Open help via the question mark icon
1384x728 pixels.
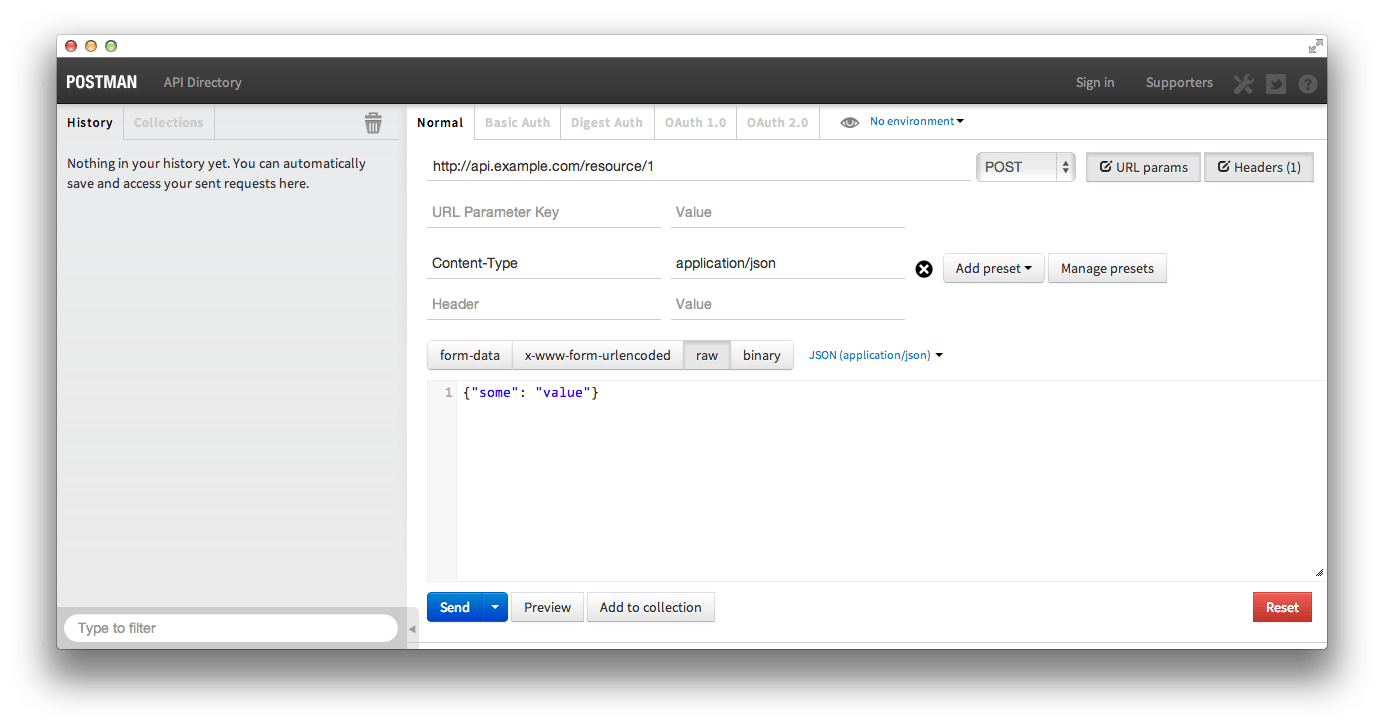coord(1308,83)
